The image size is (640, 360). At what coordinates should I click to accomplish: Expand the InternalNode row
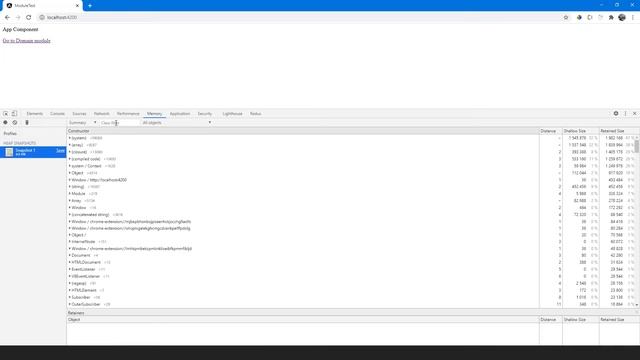pyautogui.click(x=70, y=242)
